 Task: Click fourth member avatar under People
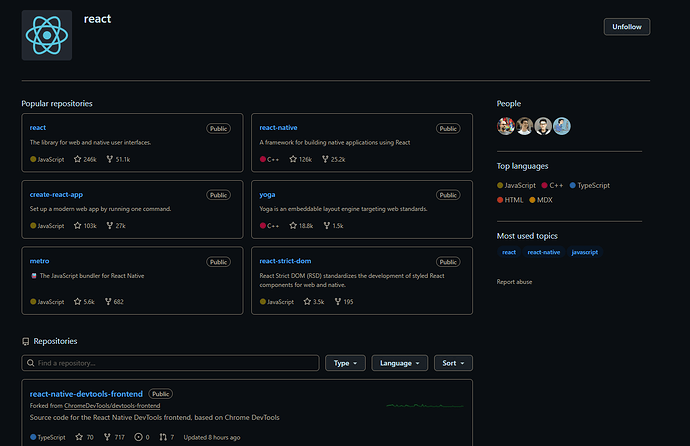pos(562,126)
